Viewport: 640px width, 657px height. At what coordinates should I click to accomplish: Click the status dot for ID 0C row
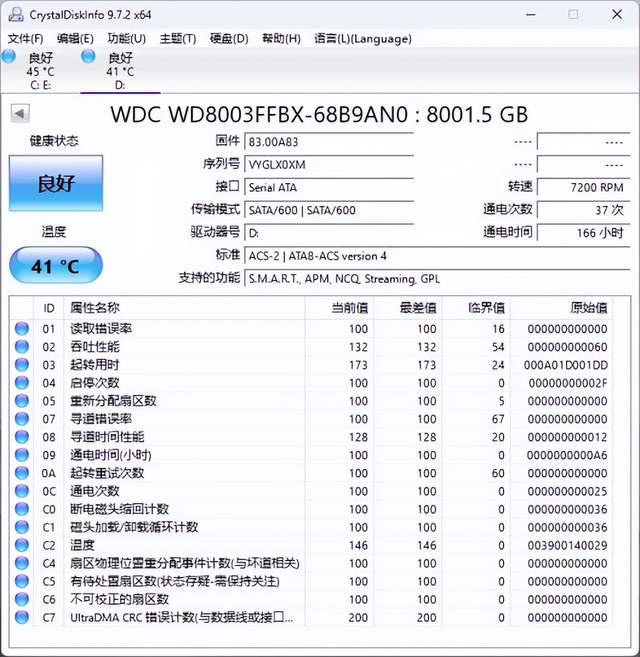tap(22, 491)
